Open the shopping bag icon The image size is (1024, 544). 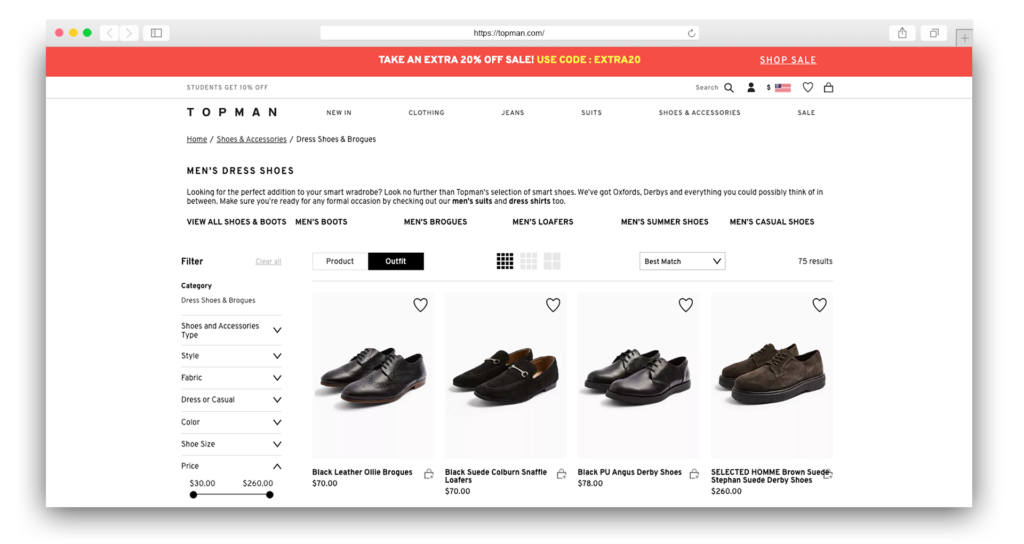828,87
